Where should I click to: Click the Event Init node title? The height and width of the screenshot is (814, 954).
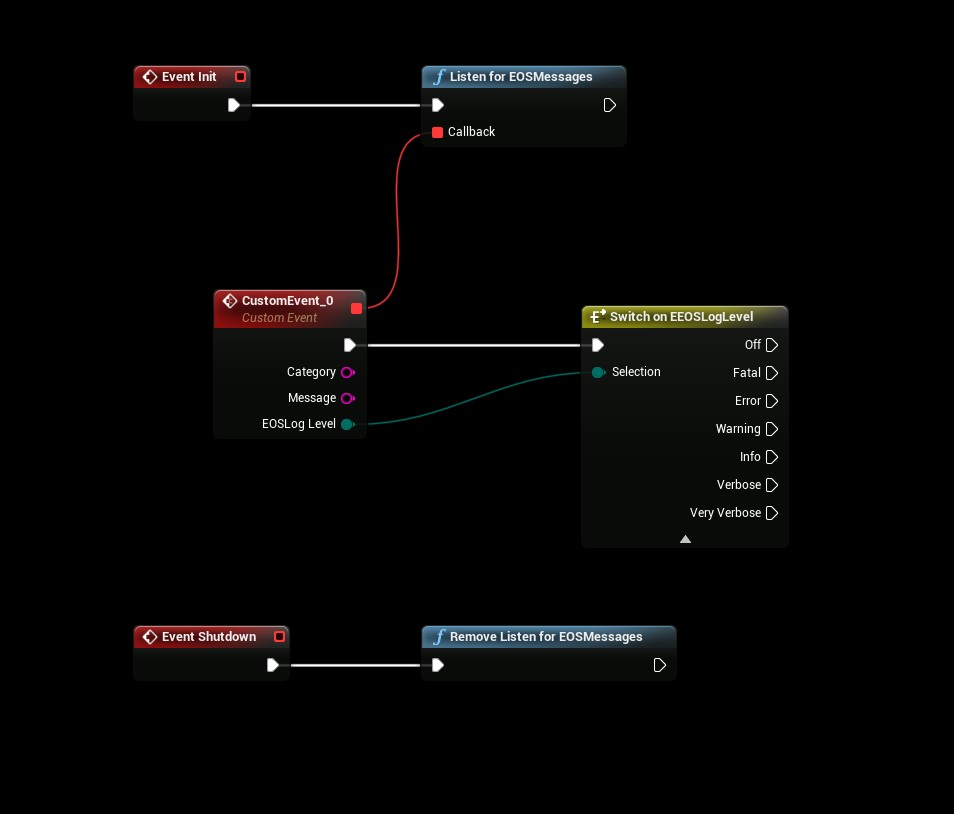point(189,77)
